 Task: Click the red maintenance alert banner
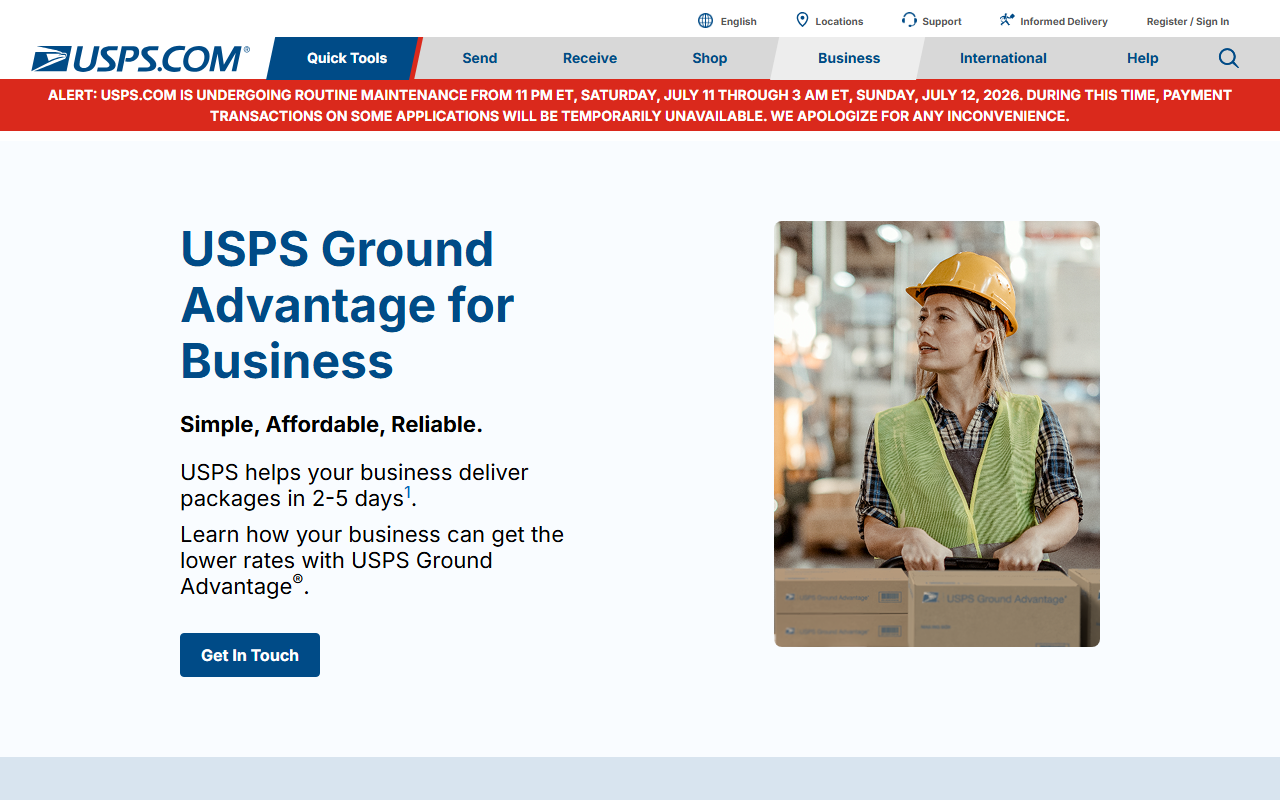tap(640, 105)
